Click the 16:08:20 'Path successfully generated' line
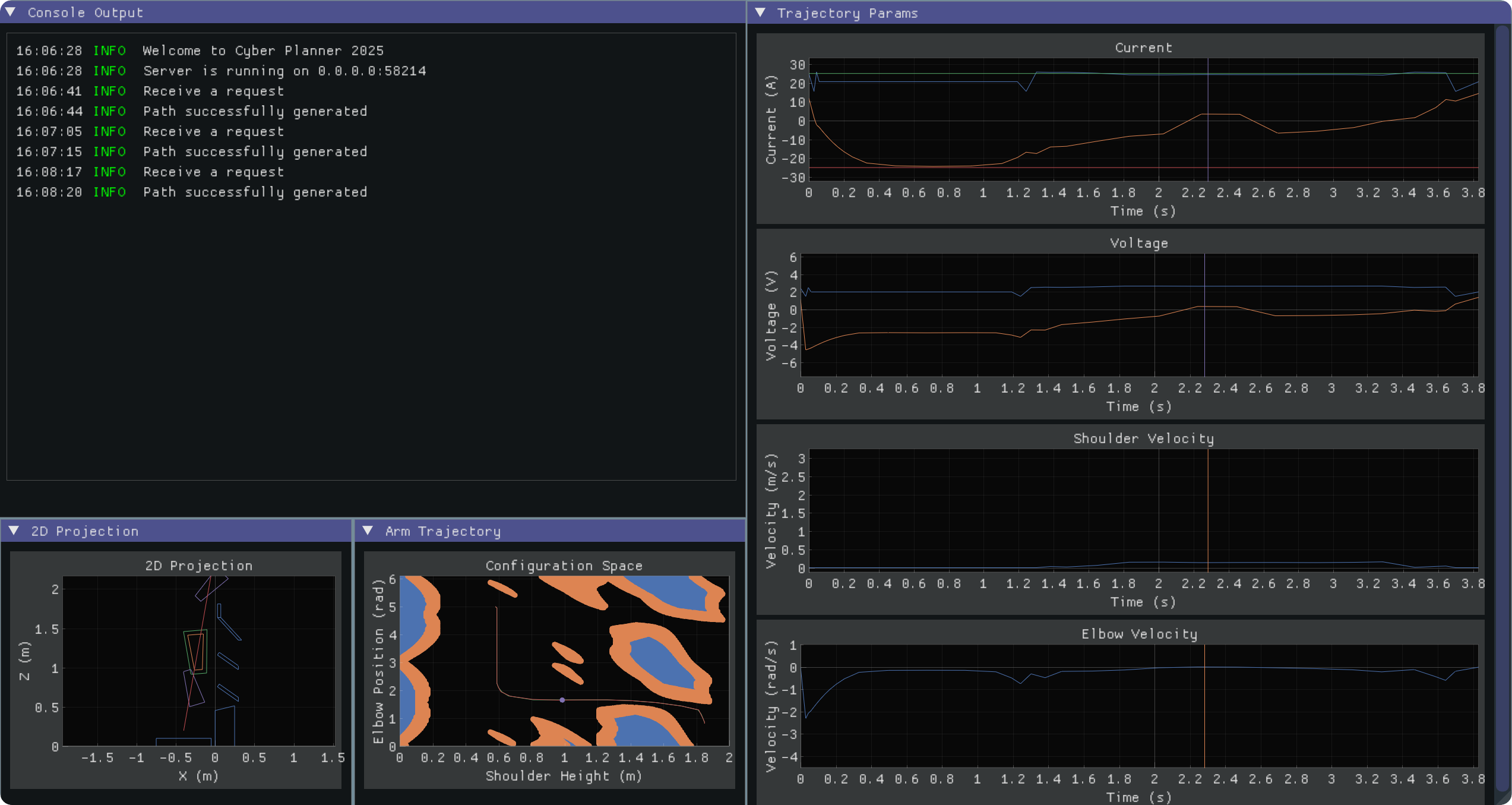The image size is (1512, 805). coord(191,192)
